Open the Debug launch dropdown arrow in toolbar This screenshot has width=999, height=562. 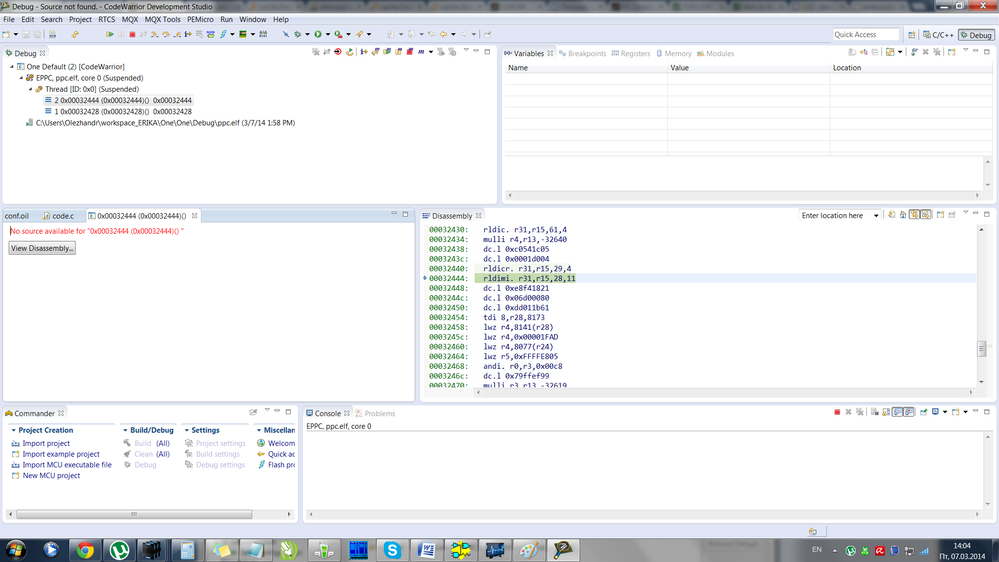tap(307, 34)
